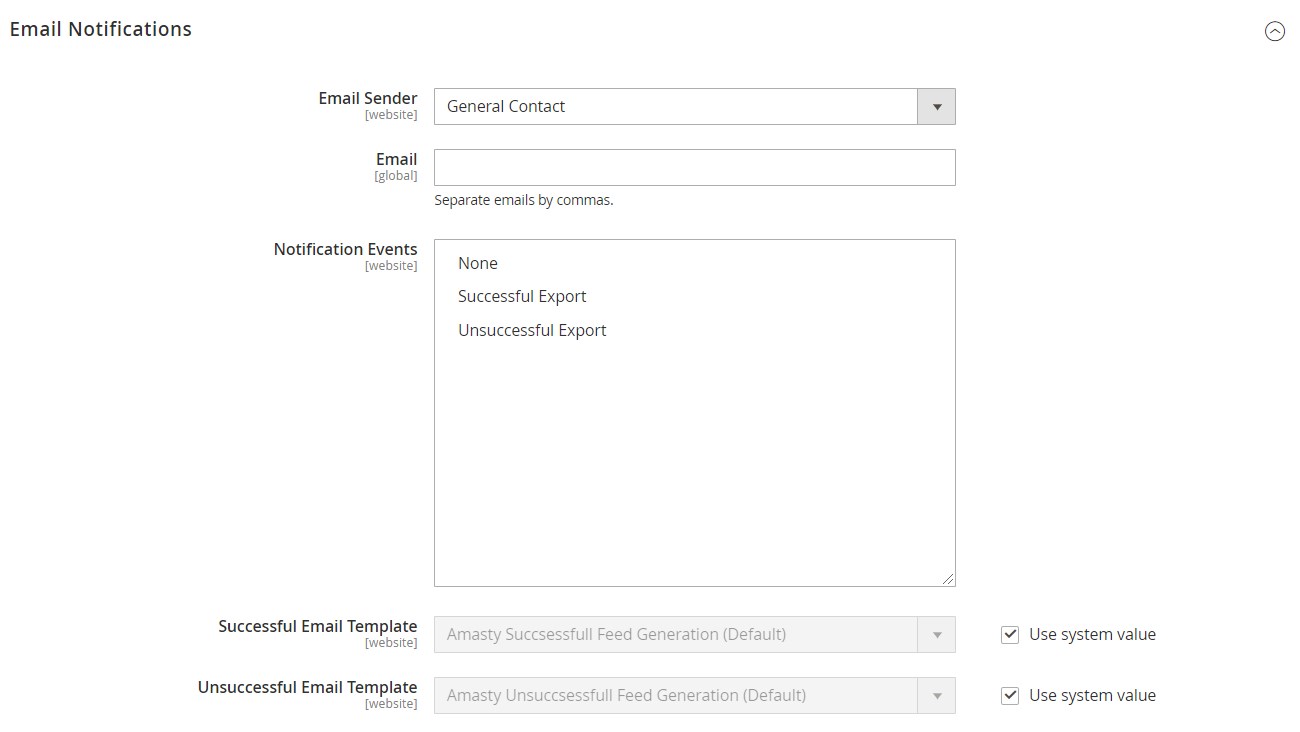Choose Unsuccessful Export notification event

pos(532,330)
